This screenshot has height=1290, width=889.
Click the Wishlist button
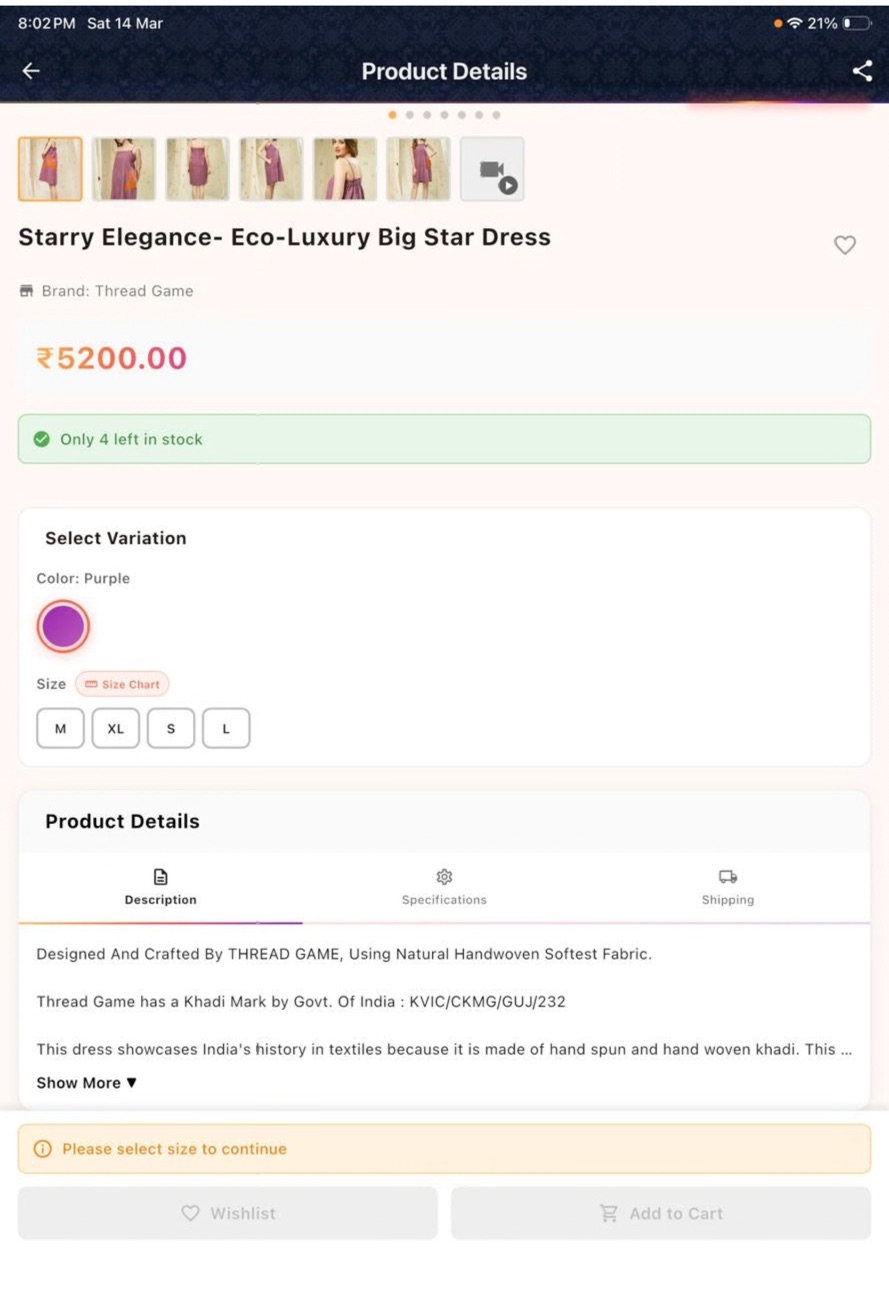pyautogui.click(x=228, y=1213)
